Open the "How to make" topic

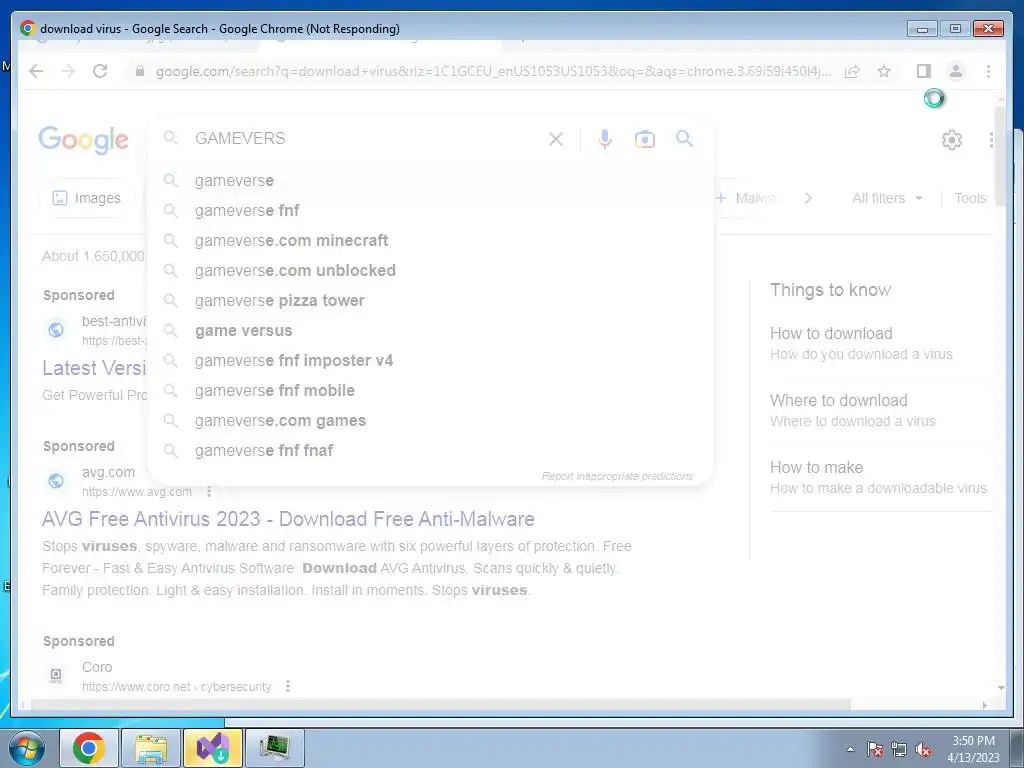point(816,468)
